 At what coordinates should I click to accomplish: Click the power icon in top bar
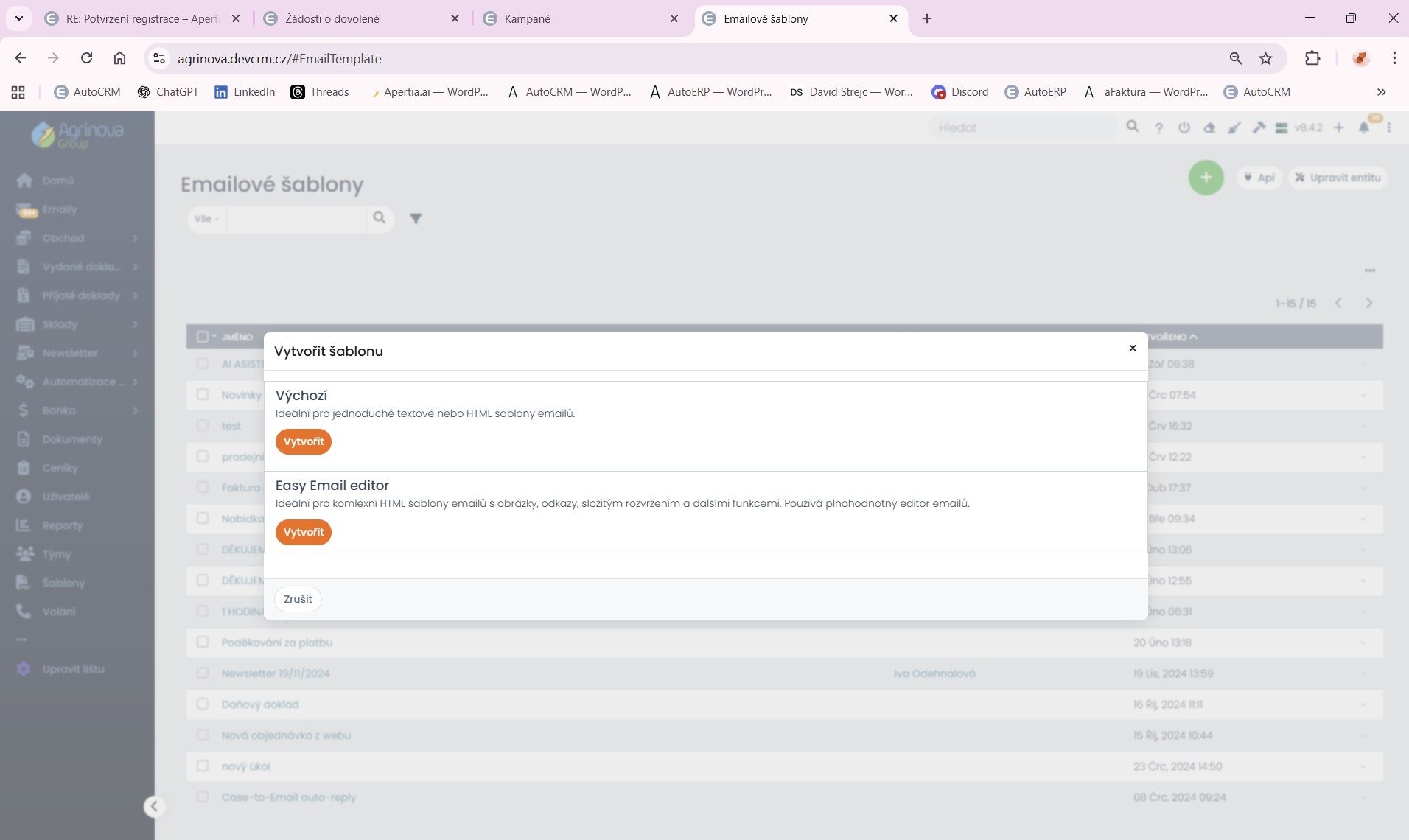[x=1184, y=128]
